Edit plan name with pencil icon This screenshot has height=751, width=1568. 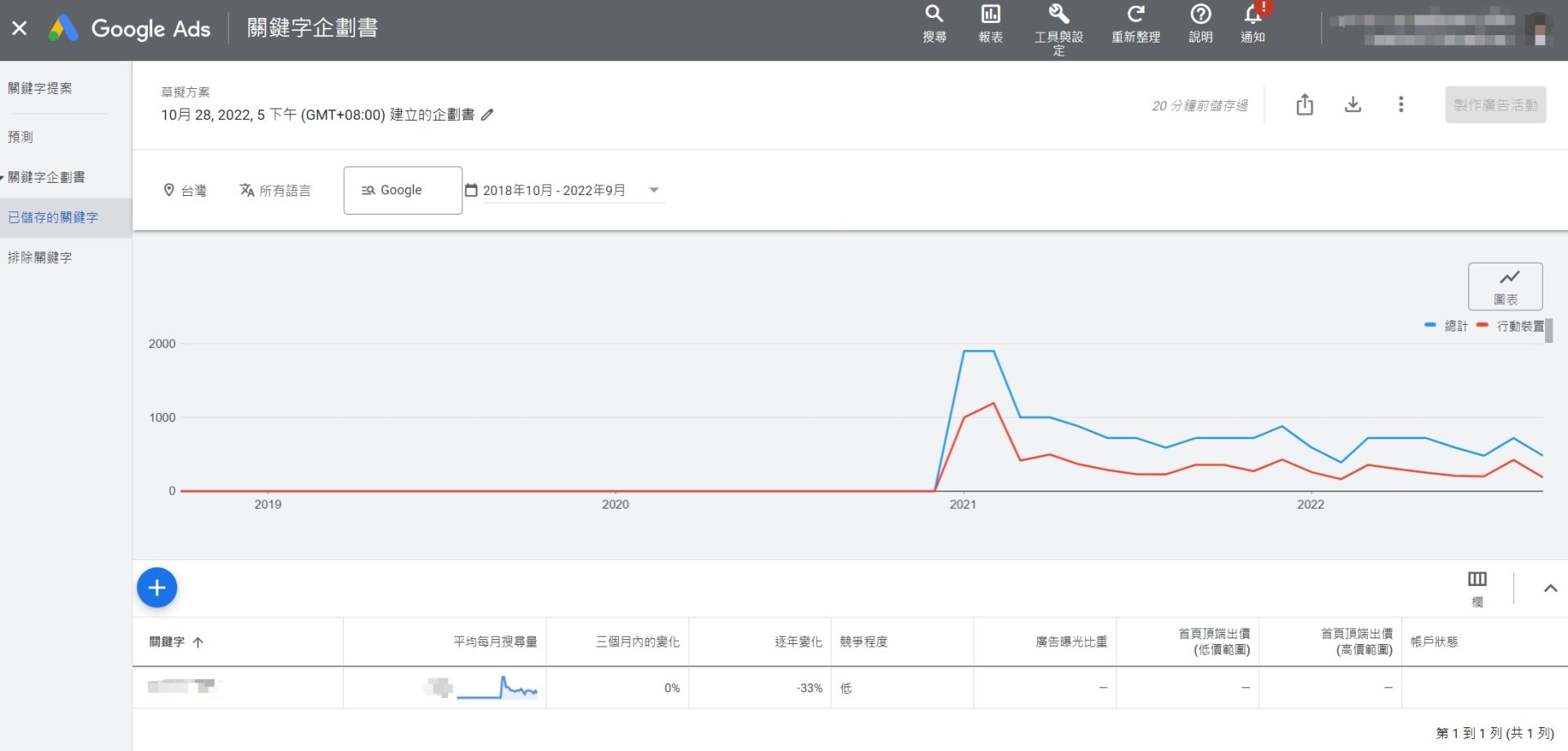488,115
